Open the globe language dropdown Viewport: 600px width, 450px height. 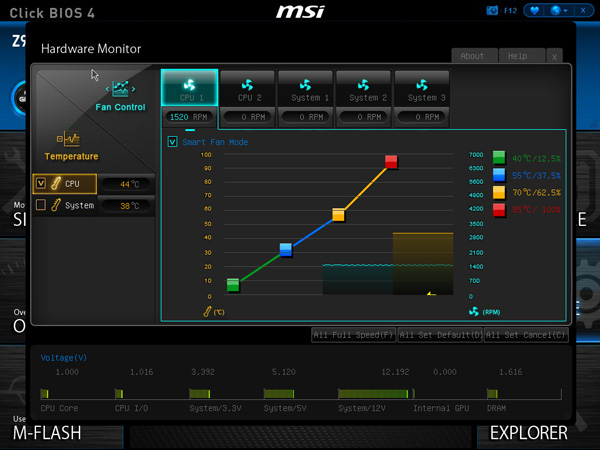[559, 10]
